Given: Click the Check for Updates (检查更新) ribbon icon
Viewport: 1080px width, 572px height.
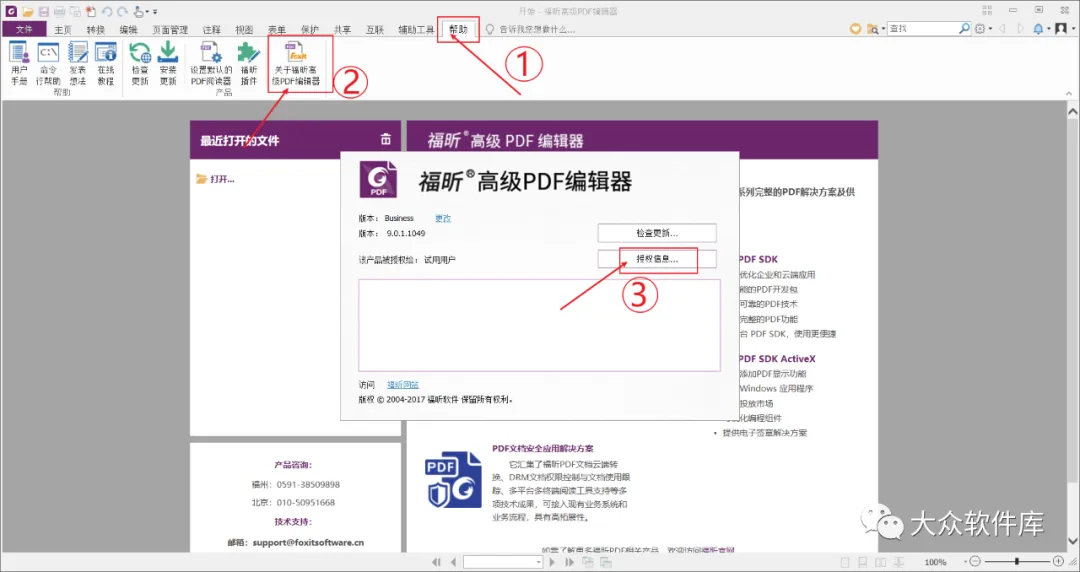Looking at the screenshot, I should [x=140, y=63].
